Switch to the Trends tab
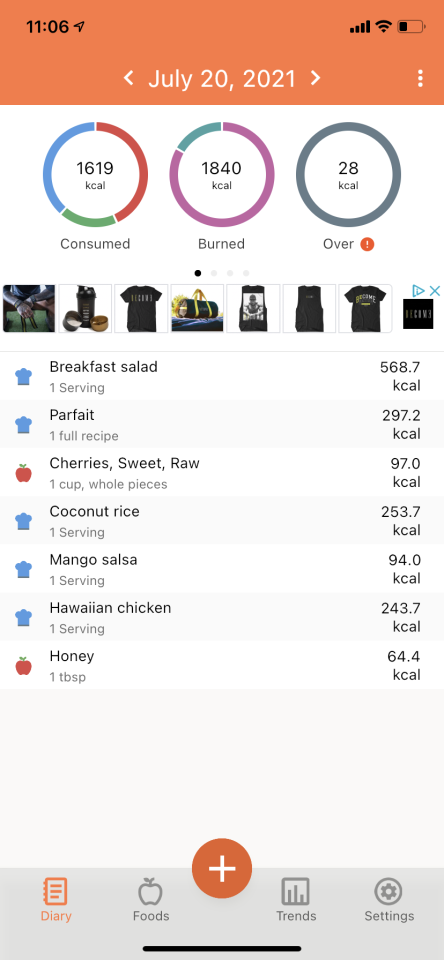This screenshot has width=444, height=960. click(x=296, y=899)
